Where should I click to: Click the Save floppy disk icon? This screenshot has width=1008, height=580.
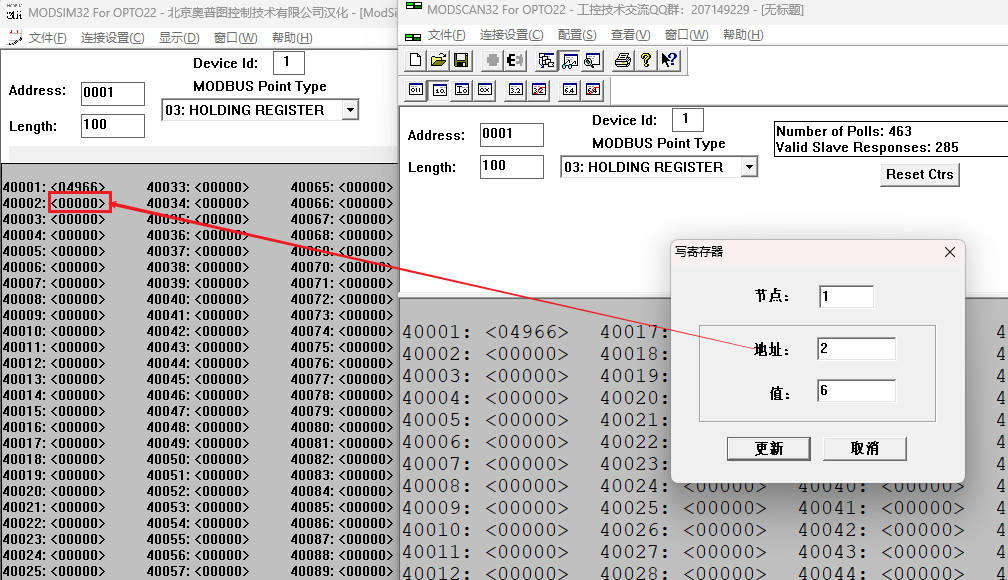point(461,61)
